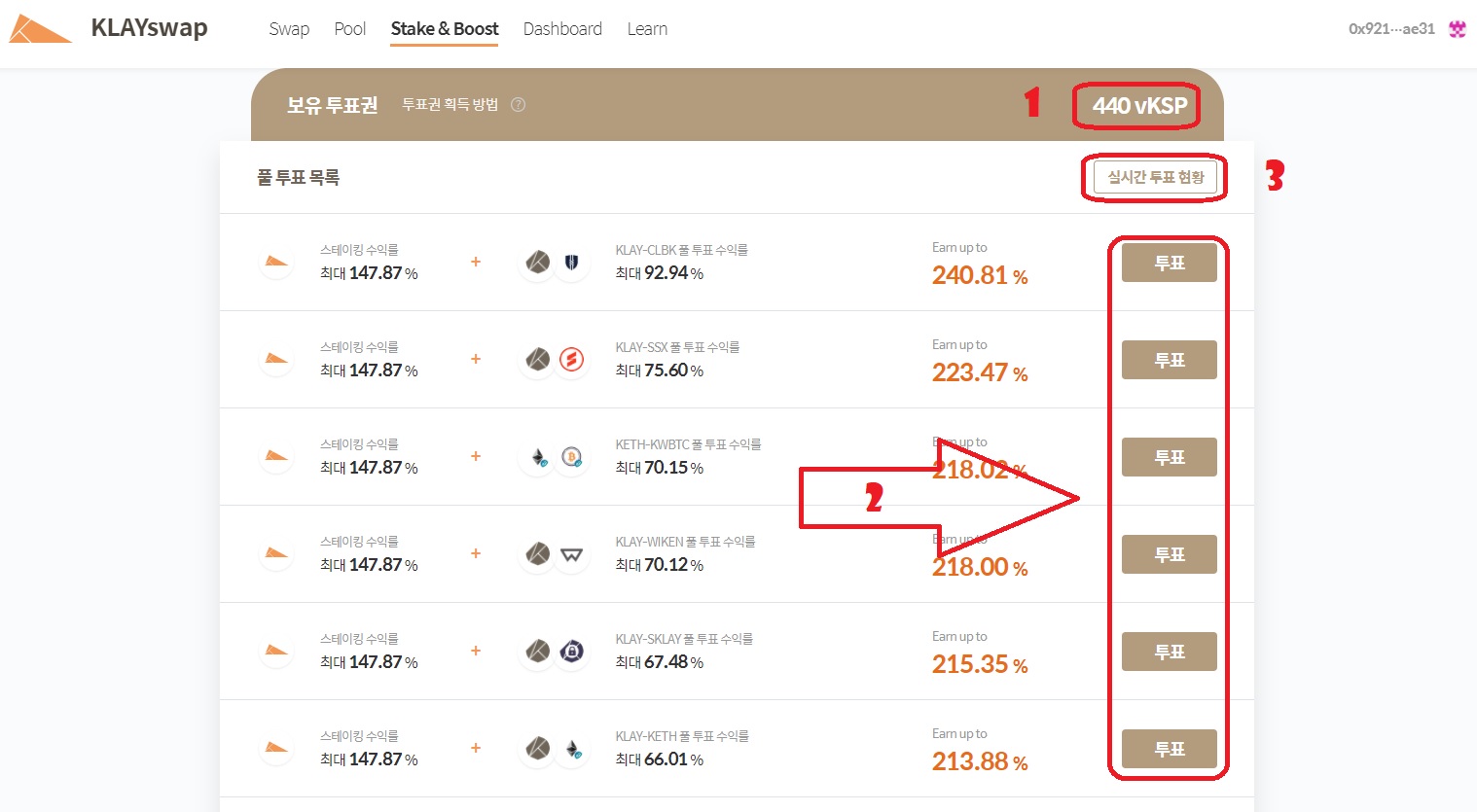1477x812 pixels.
Task: Click KLAY token icon in KLAY-SKLAY row
Action: [538, 651]
